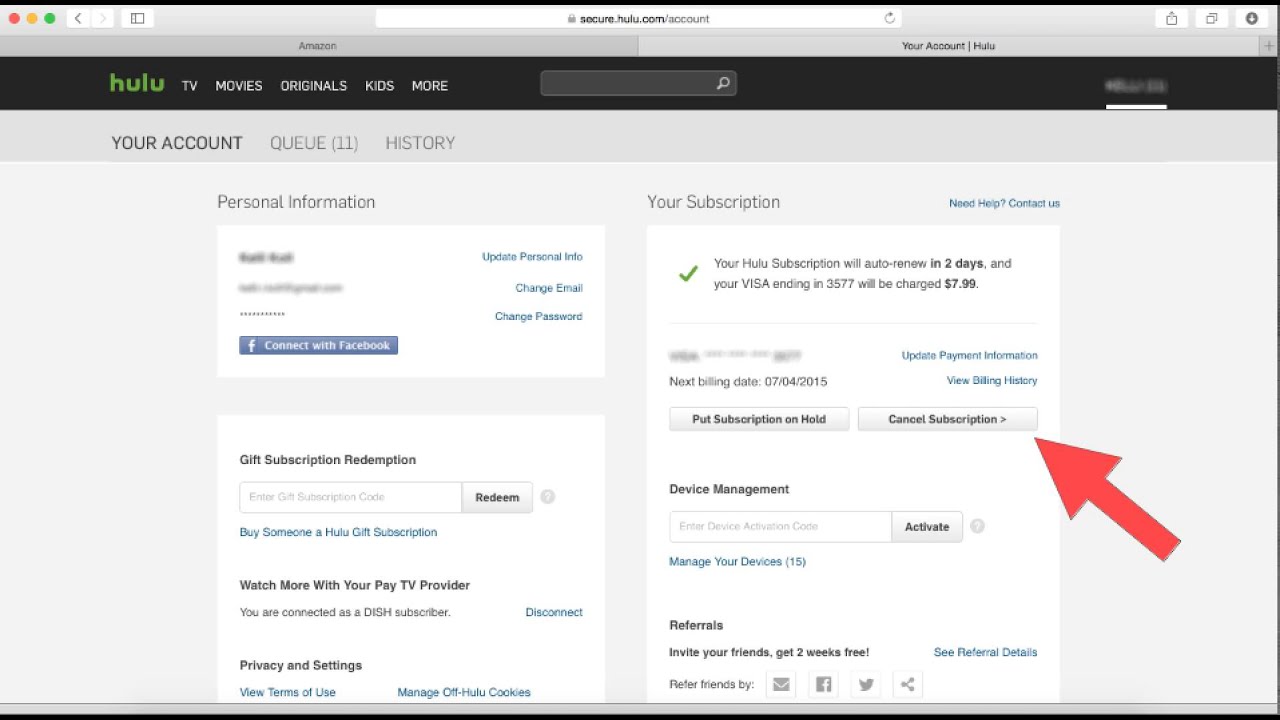Click the Activate button
The height and width of the screenshot is (720, 1280).
point(927,526)
